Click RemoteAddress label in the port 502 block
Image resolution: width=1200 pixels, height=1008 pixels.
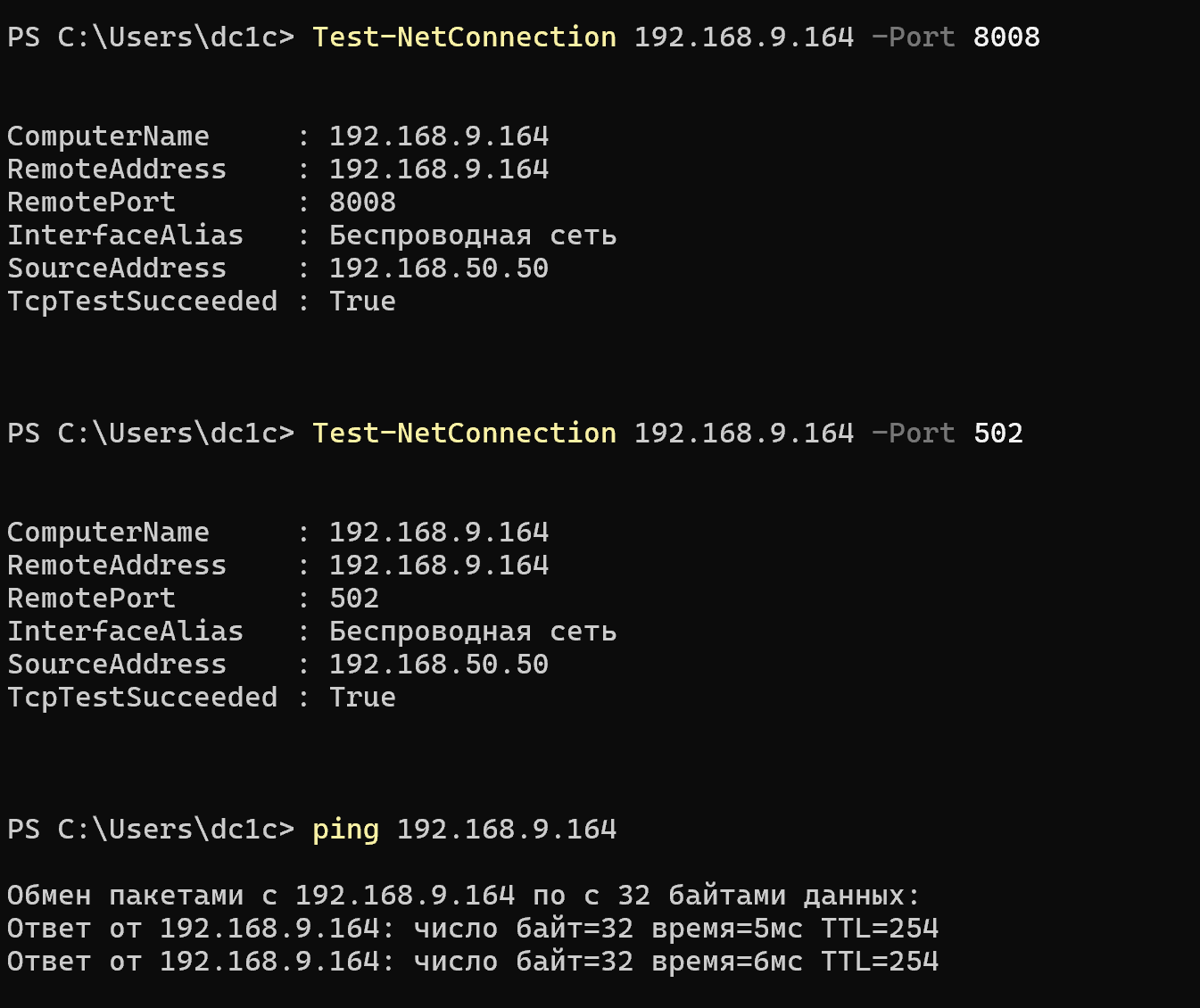pyautogui.click(x=117, y=566)
